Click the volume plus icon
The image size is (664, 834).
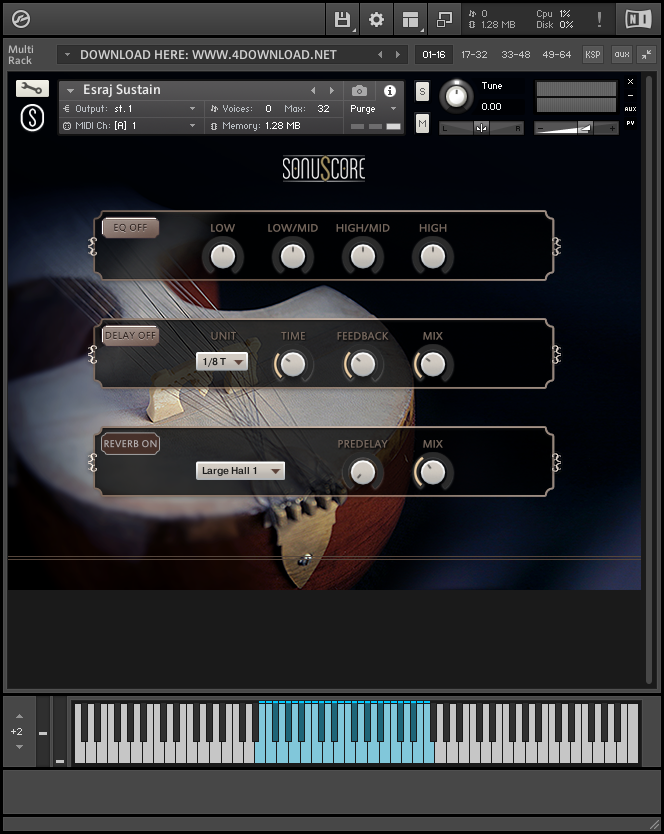point(612,128)
